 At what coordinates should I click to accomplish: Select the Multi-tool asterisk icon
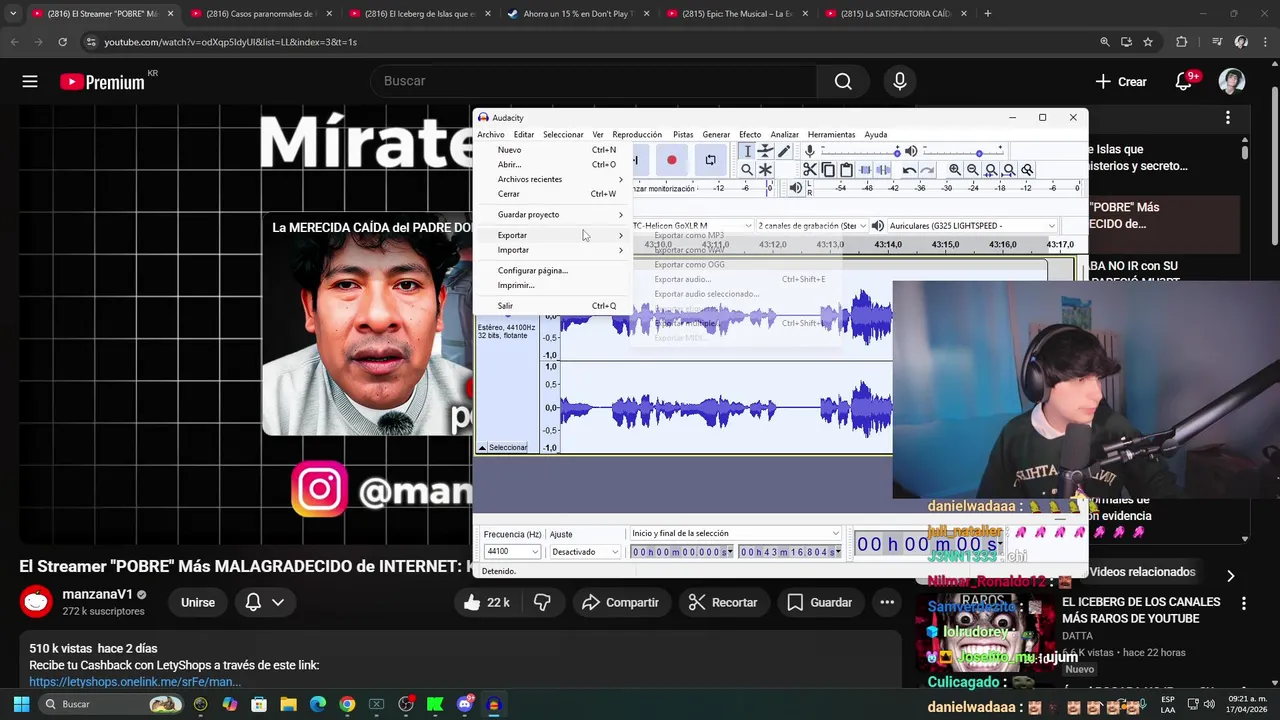pos(765,170)
